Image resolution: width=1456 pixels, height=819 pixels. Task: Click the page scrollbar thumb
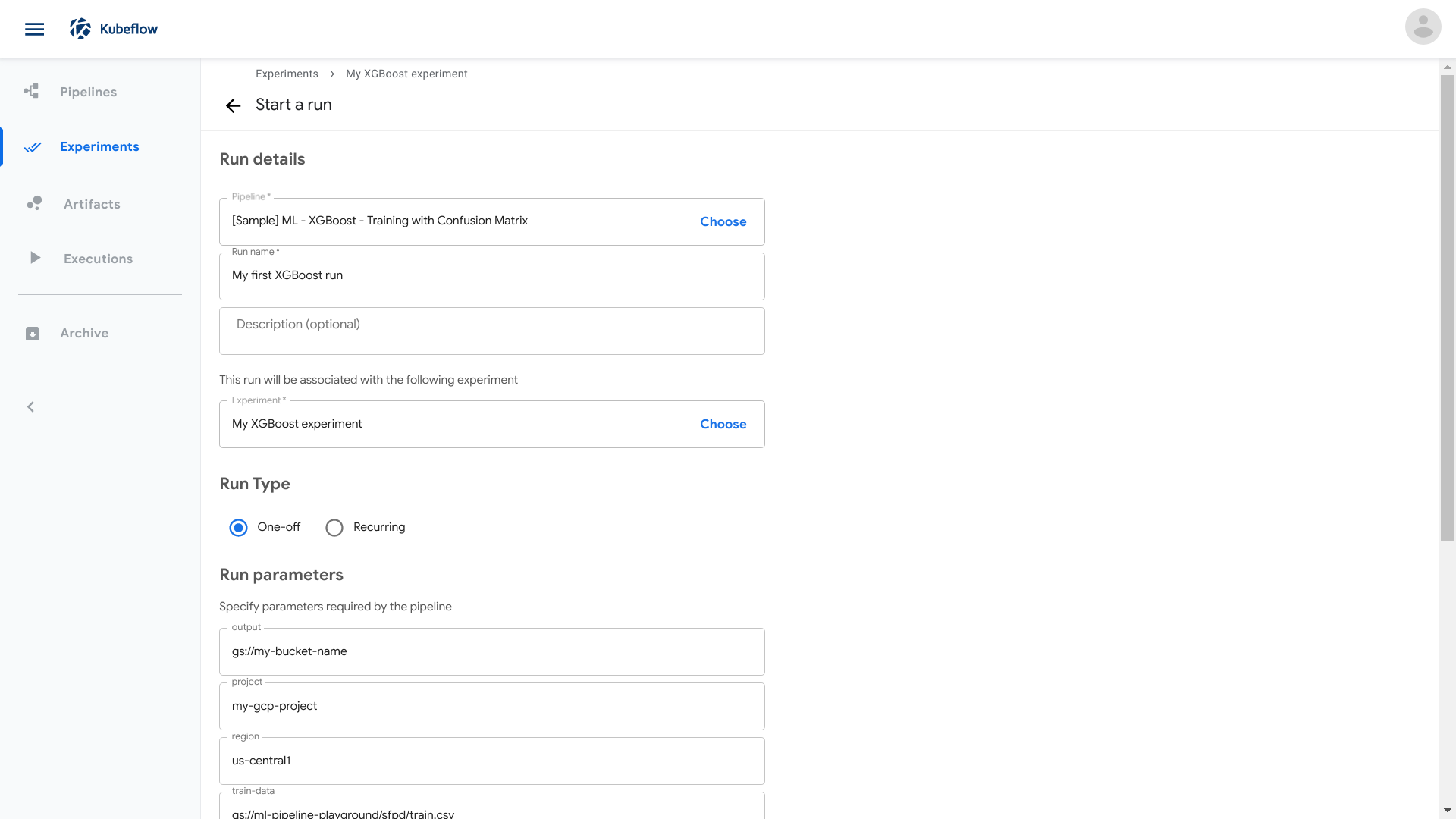[1448, 307]
